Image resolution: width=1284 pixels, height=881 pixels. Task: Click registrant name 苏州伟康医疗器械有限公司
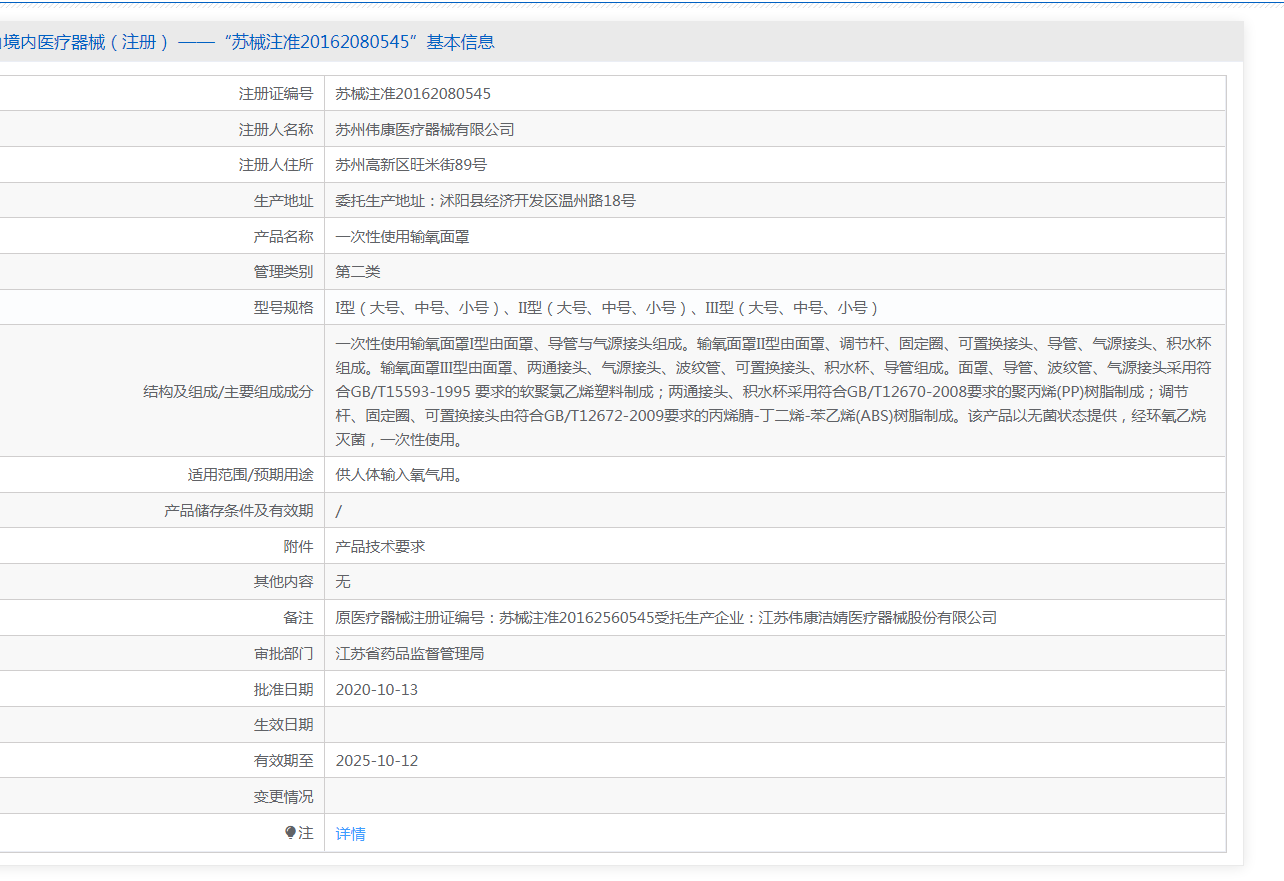pyautogui.click(x=425, y=130)
